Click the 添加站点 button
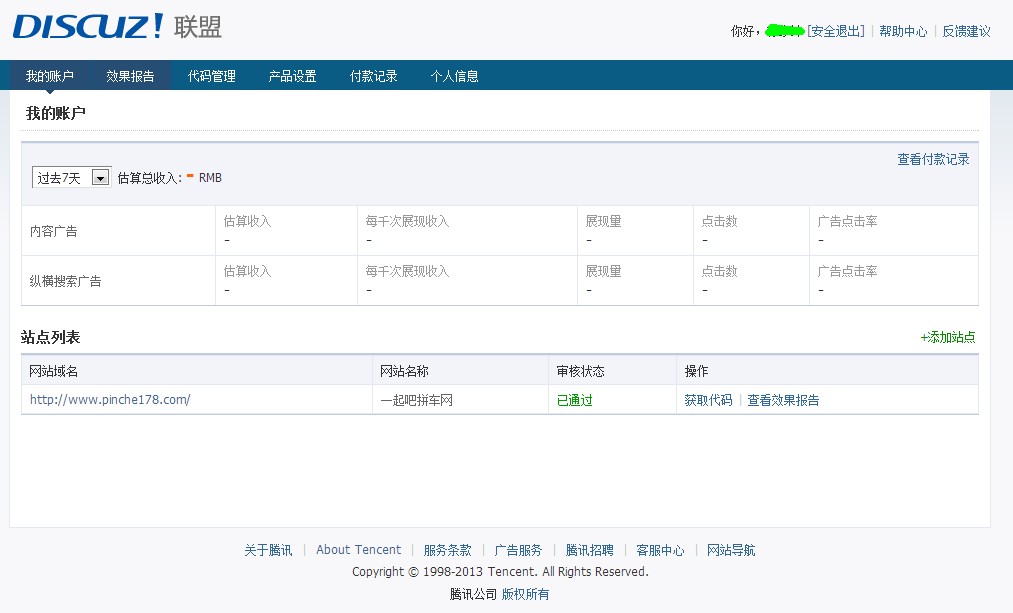Screen dimensions: 1013x613 coord(948,337)
